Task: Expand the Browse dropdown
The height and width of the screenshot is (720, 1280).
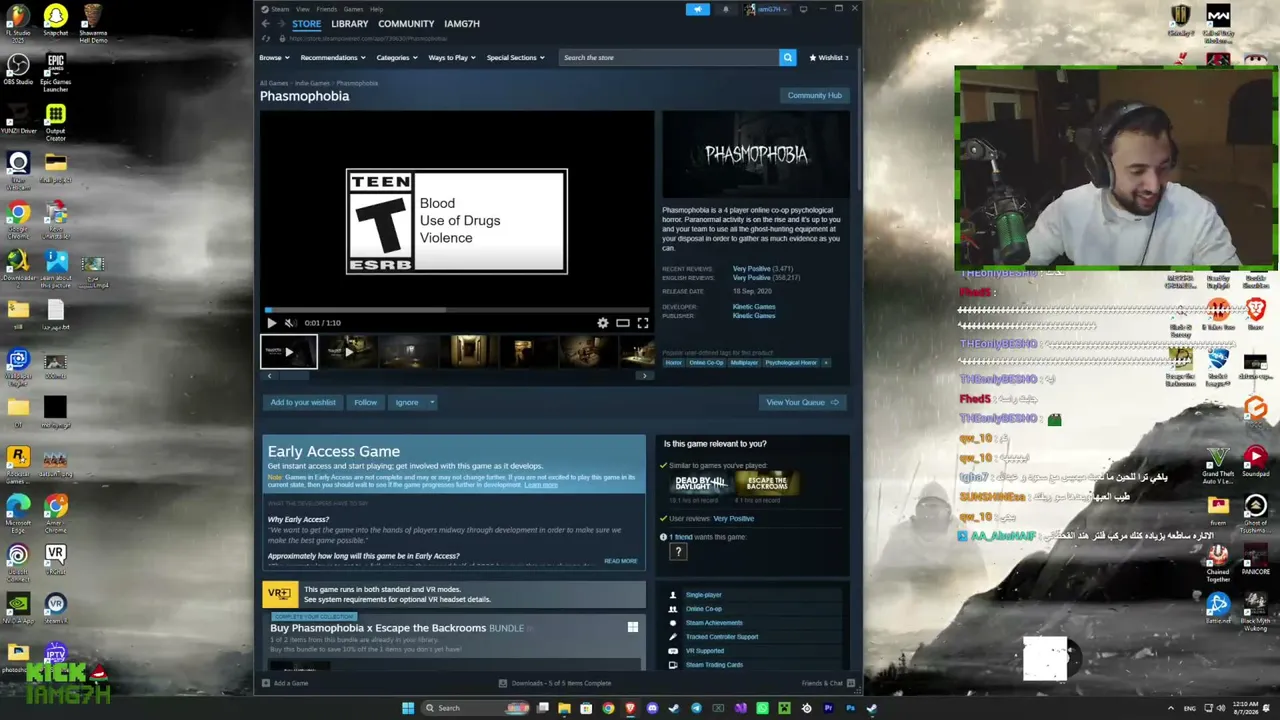Action: [x=274, y=57]
